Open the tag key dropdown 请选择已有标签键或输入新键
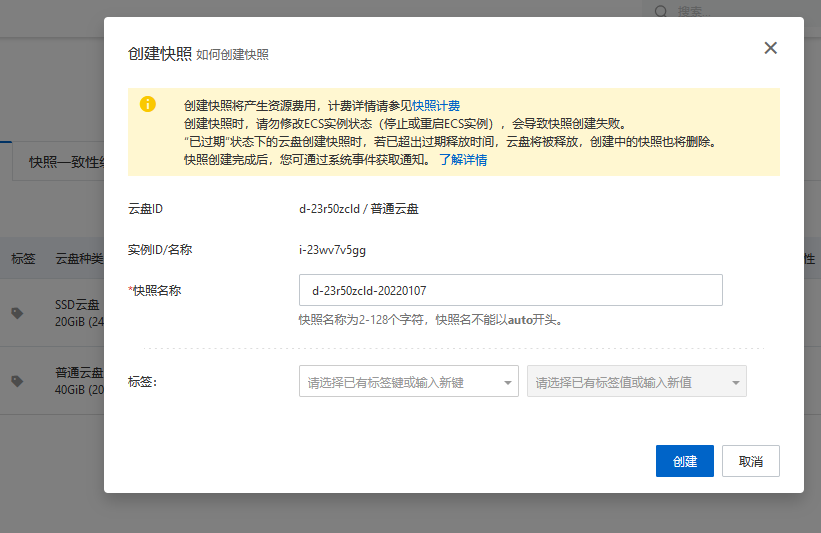Screen dimensions: 821x533 pyautogui.click(x=408, y=381)
